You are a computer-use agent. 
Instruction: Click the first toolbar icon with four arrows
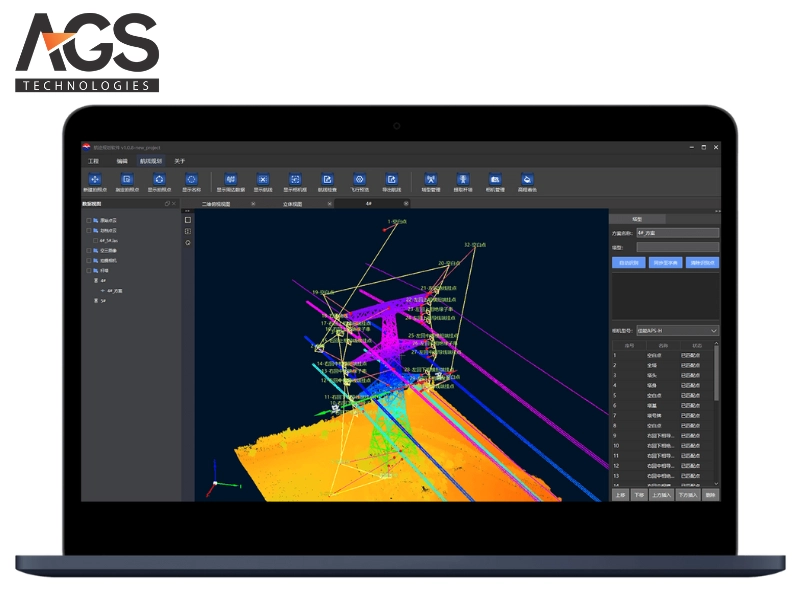click(x=93, y=179)
